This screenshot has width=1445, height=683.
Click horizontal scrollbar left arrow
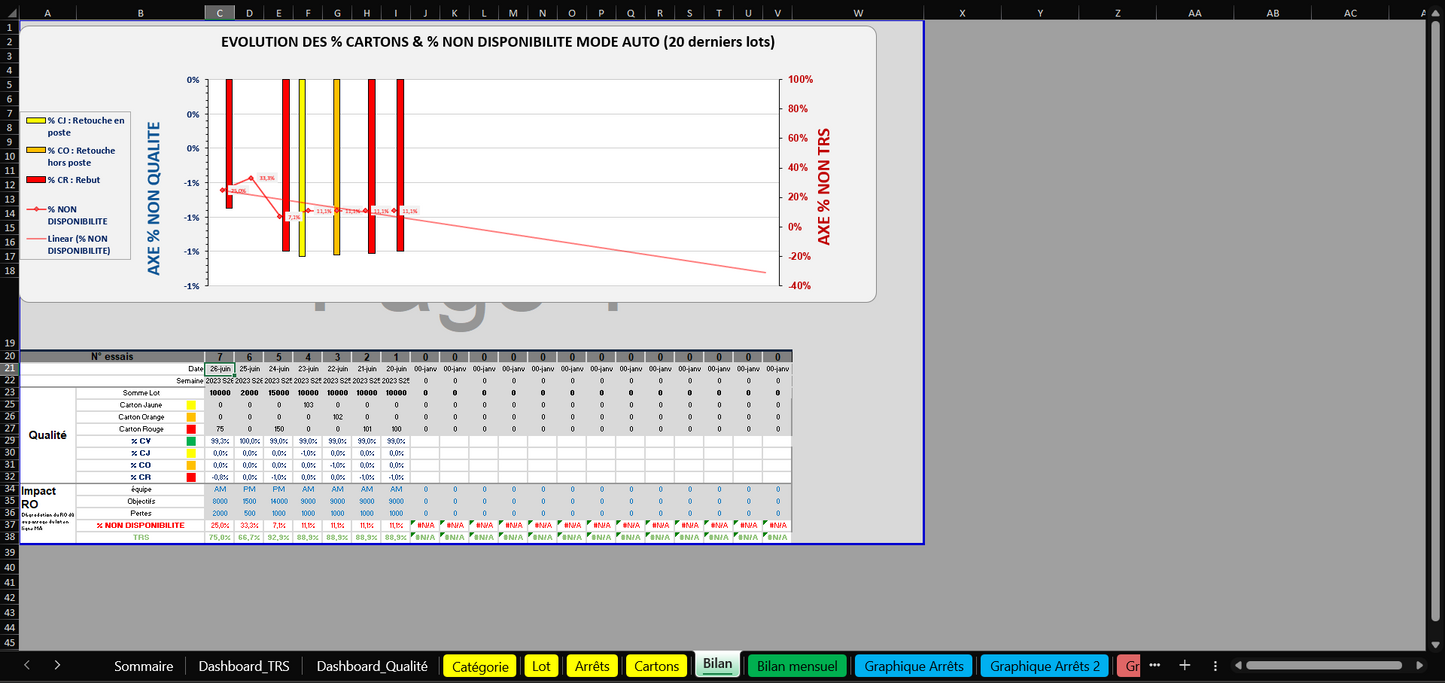pos(1237,665)
